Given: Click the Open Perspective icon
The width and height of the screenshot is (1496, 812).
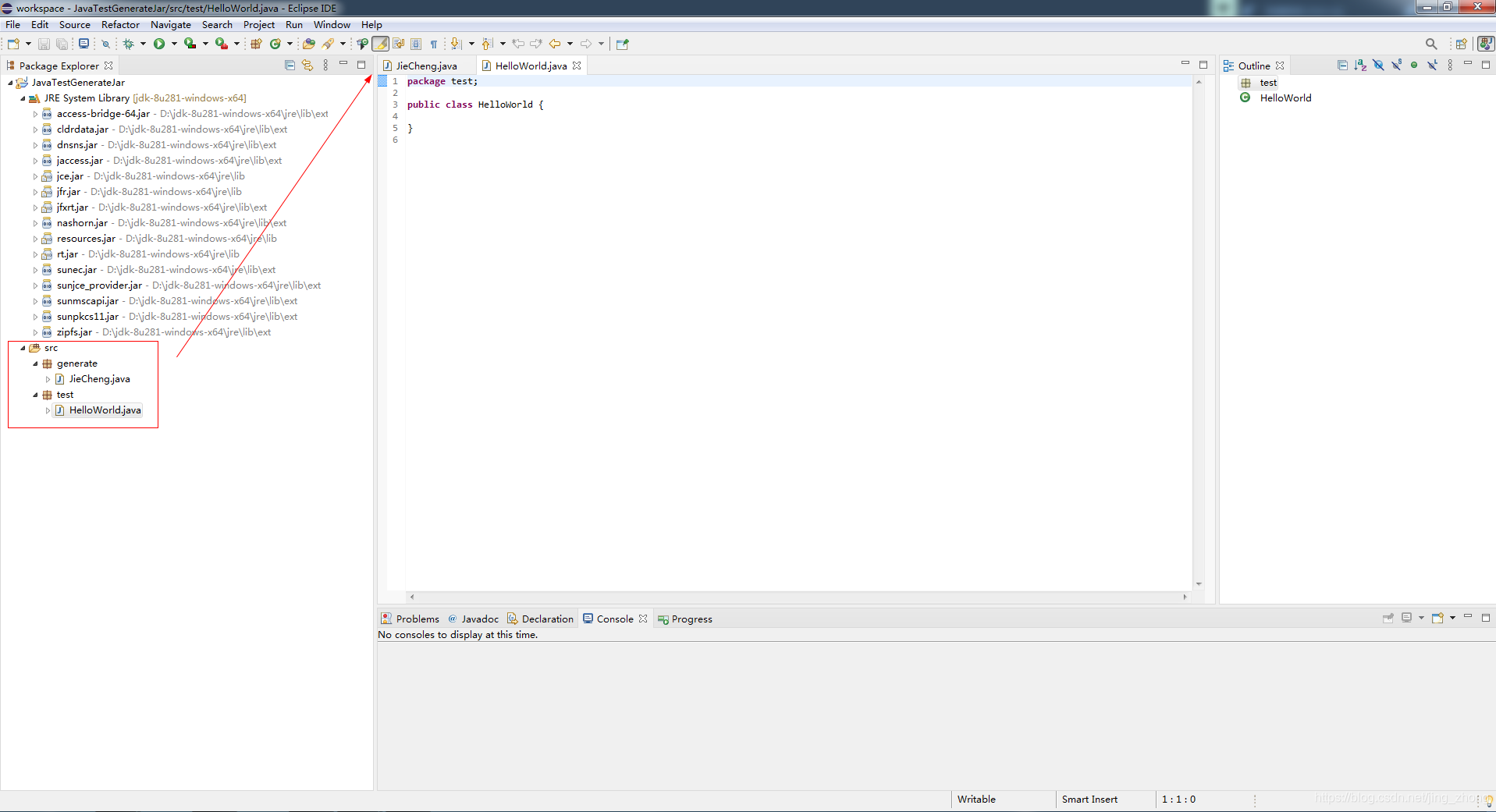Looking at the screenshot, I should click(1461, 44).
